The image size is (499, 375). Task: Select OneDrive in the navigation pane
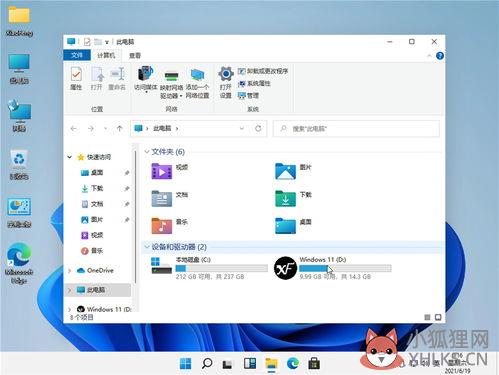(x=95, y=271)
